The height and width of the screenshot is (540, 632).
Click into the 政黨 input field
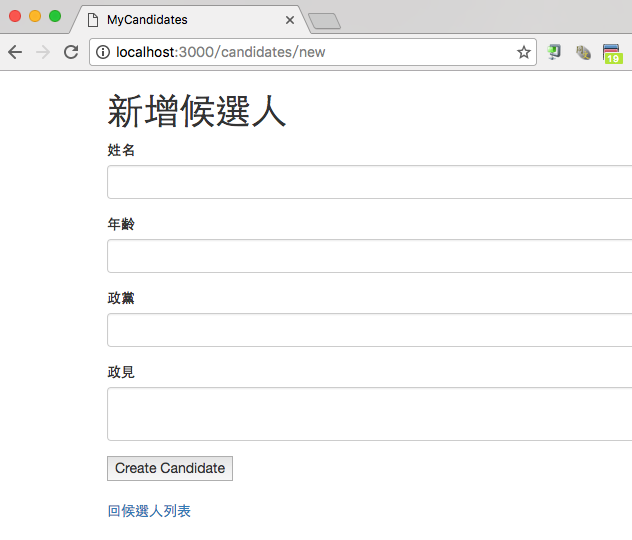point(369,330)
